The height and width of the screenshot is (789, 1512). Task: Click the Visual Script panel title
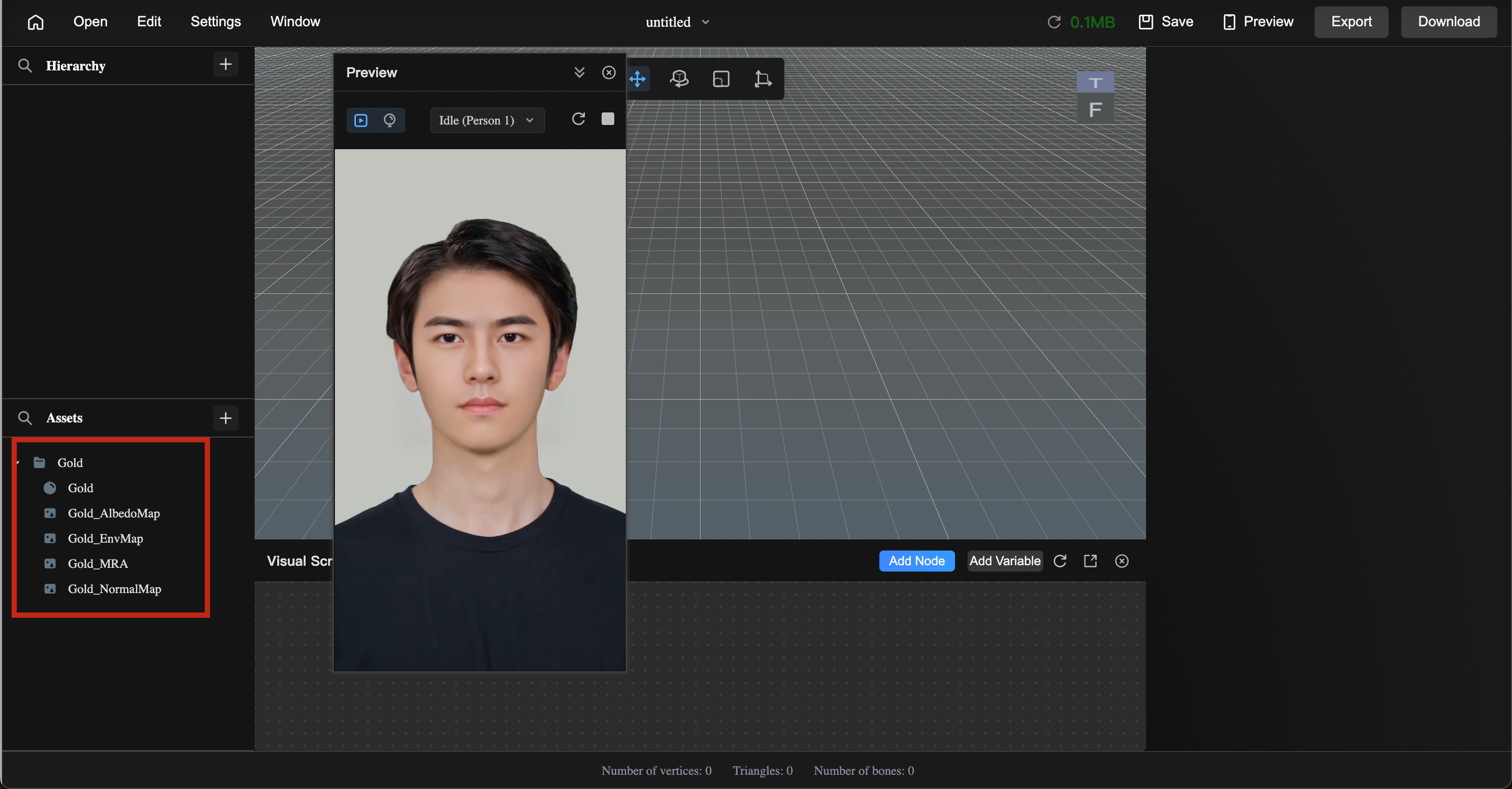point(300,561)
